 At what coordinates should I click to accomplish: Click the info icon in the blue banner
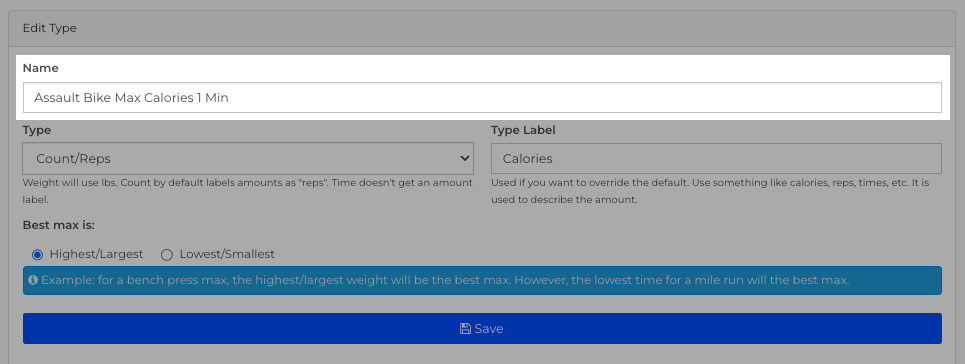click(x=33, y=280)
